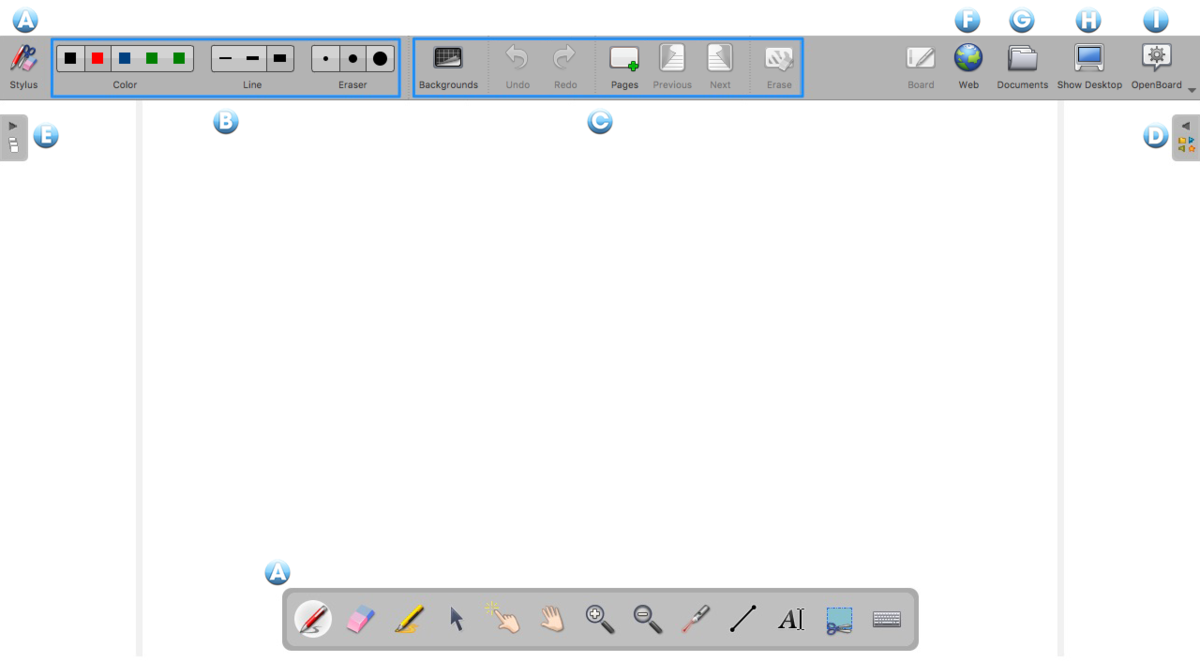Select the Pen tool in stylus palette
1200x662 pixels.
tap(313, 620)
